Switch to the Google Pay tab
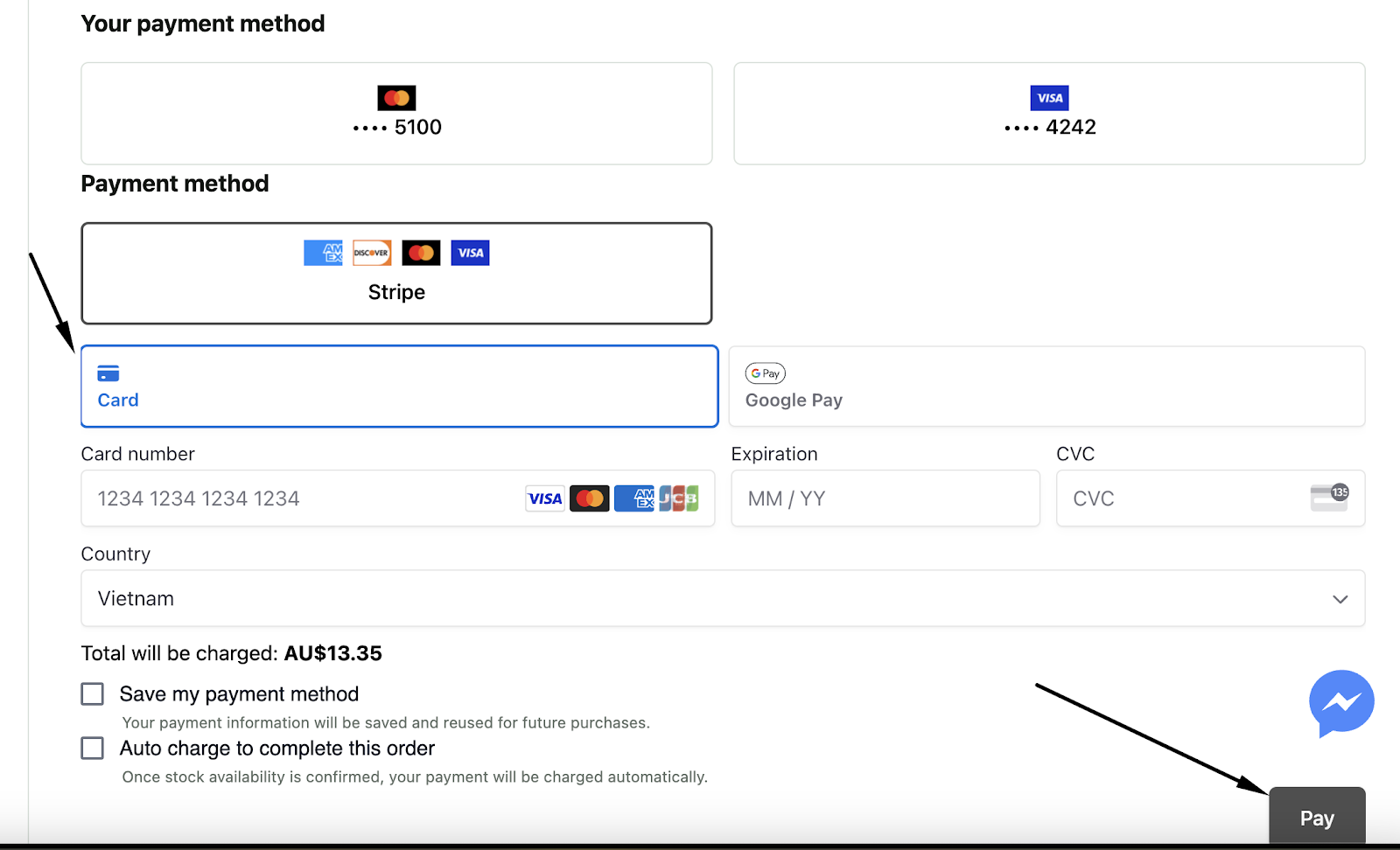Screen dimensions: 1400x850 point(1046,387)
